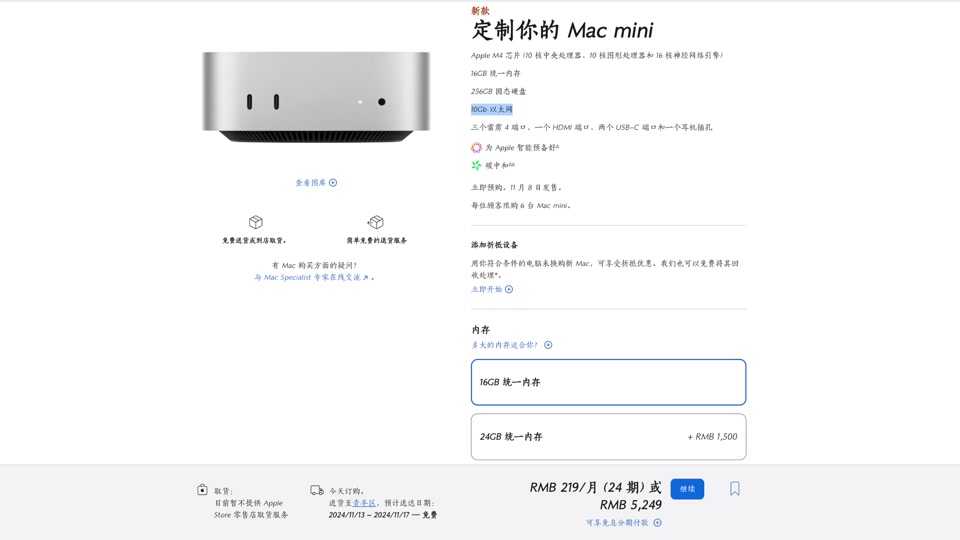Screen dimensions: 960x540
Task: Click the RMB 5,249 total price
Action: [631, 505]
